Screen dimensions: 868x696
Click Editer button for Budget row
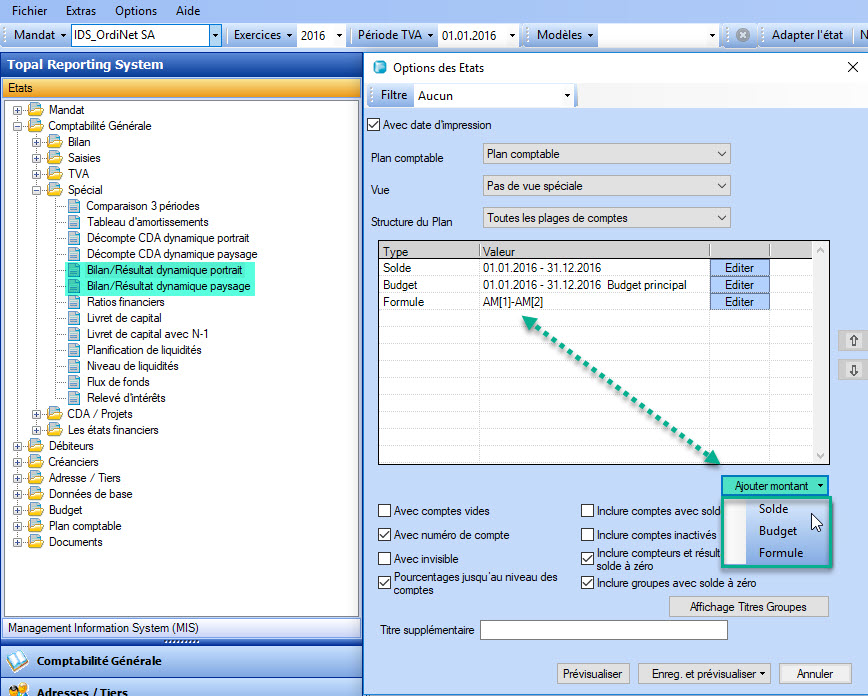pos(739,285)
